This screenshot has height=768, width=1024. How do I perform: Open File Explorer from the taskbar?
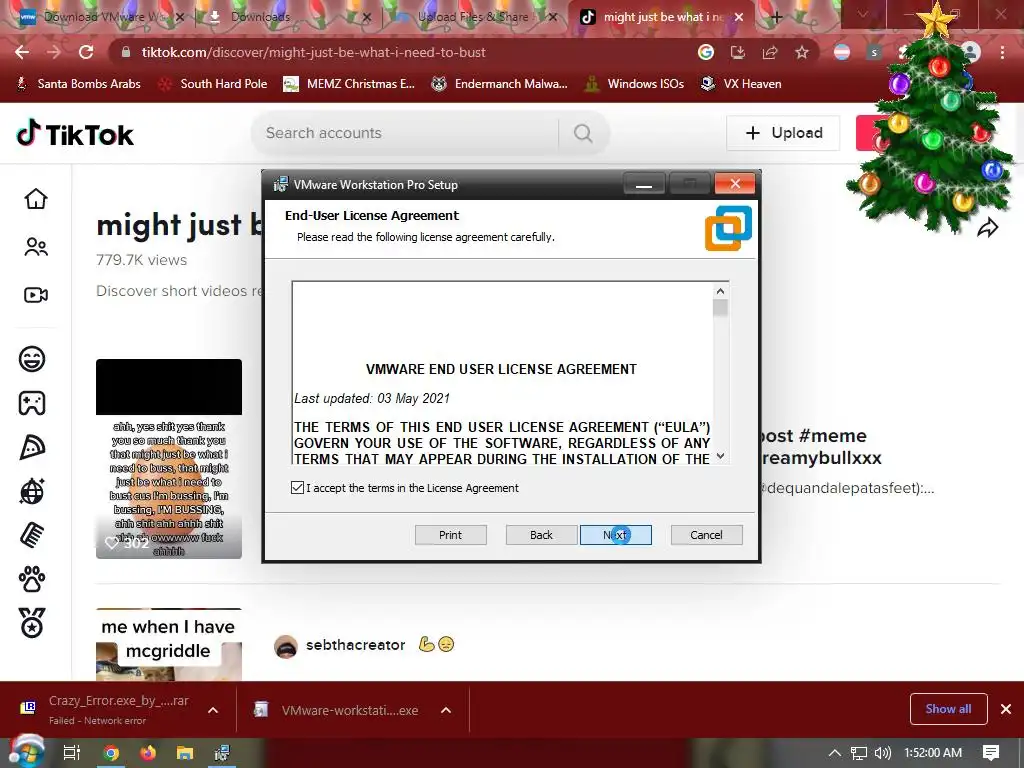click(185, 753)
